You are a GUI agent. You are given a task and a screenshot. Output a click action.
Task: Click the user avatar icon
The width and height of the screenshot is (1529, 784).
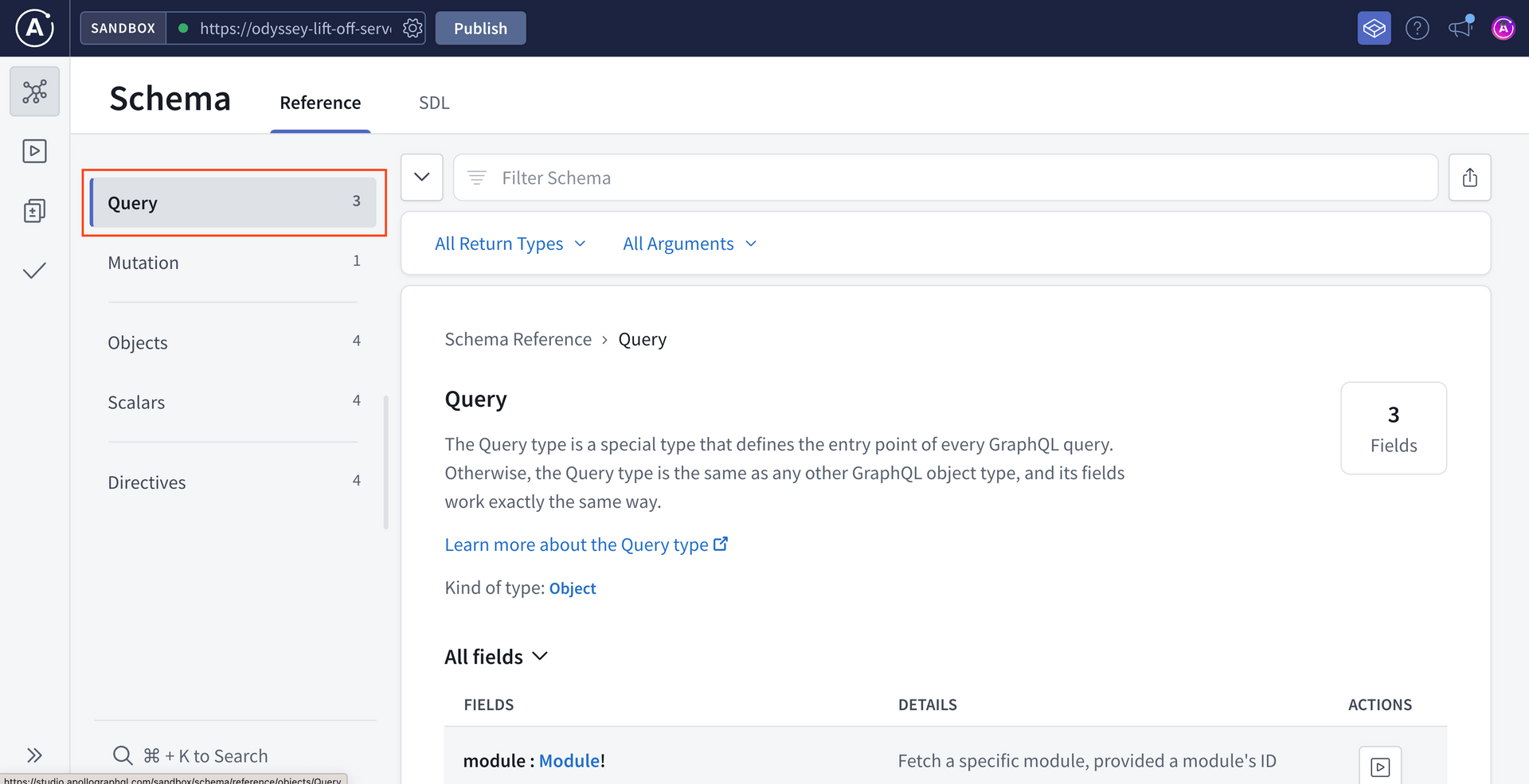(x=1503, y=29)
